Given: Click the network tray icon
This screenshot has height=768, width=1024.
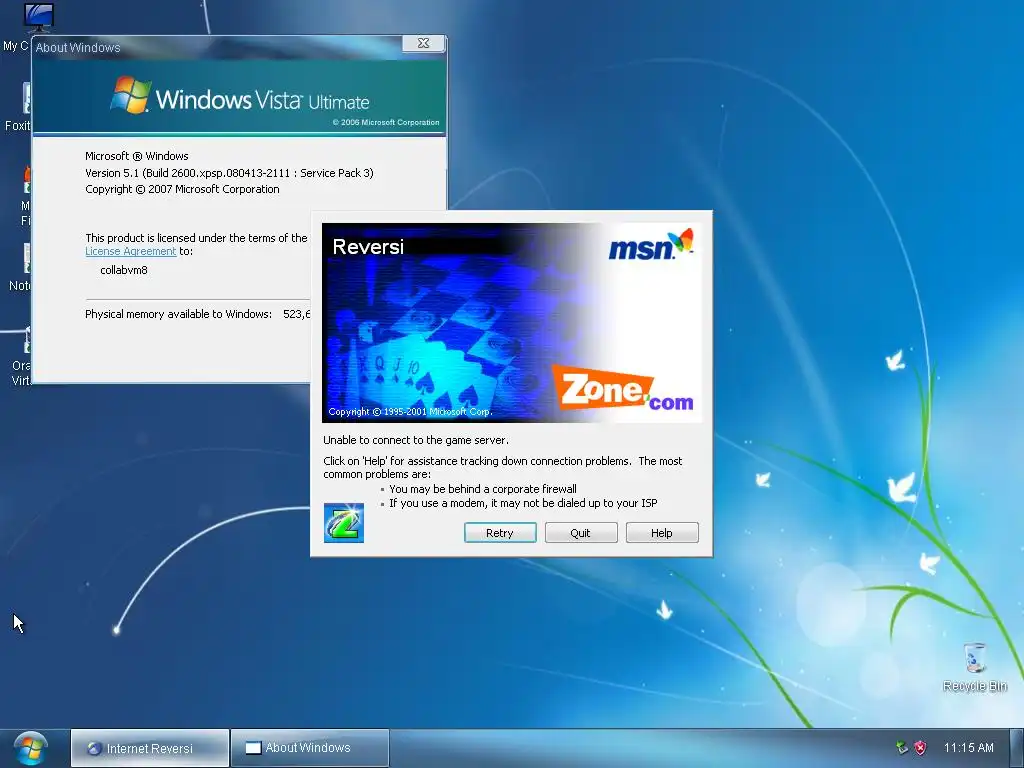Looking at the screenshot, I should (x=902, y=748).
